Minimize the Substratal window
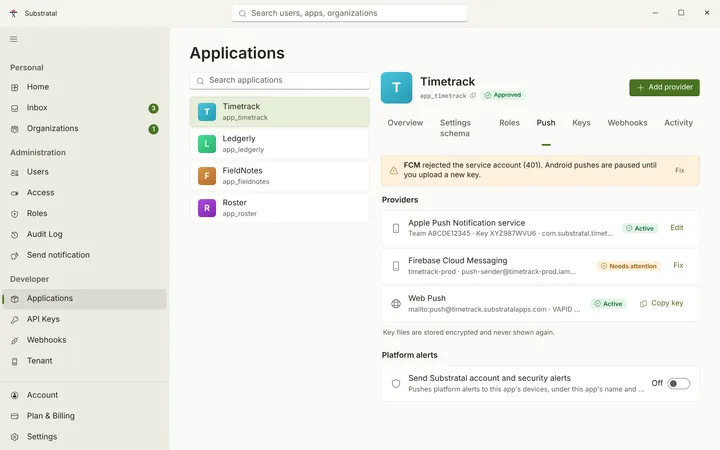This screenshot has height=450, width=720. [655, 13]
